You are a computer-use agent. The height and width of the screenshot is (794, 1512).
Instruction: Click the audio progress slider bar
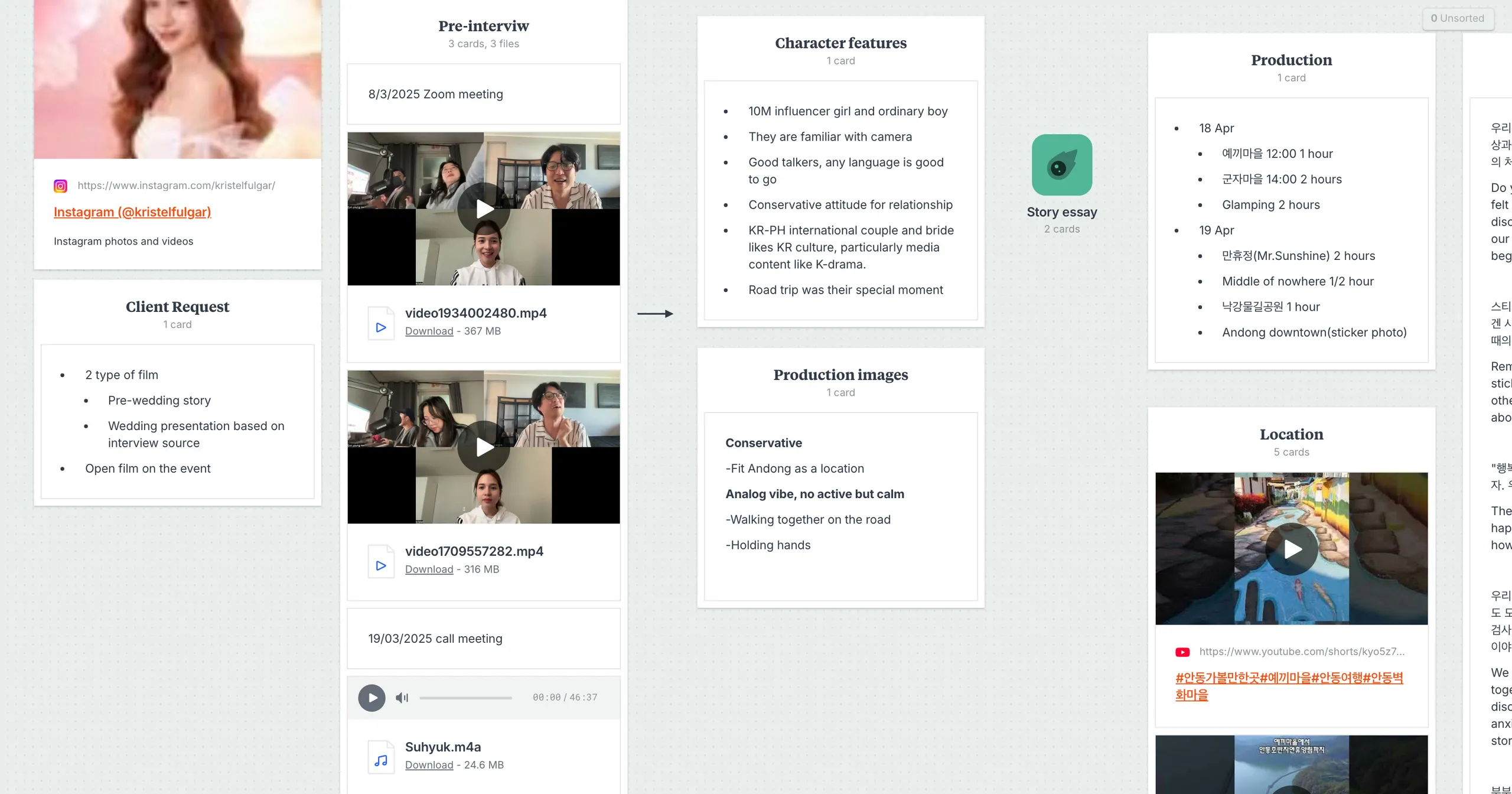(x=465, y=698)
